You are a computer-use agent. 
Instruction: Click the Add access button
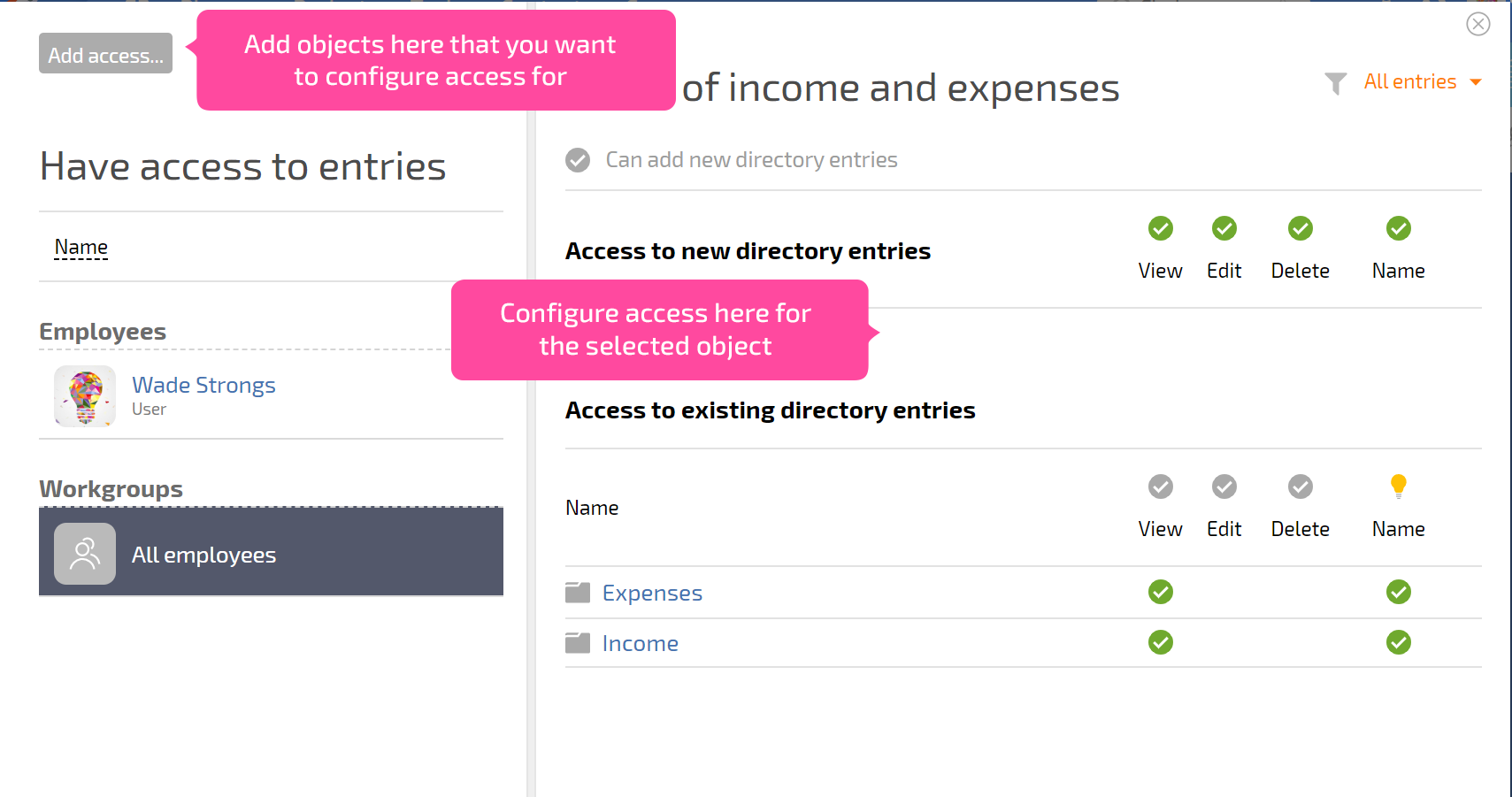105,53
